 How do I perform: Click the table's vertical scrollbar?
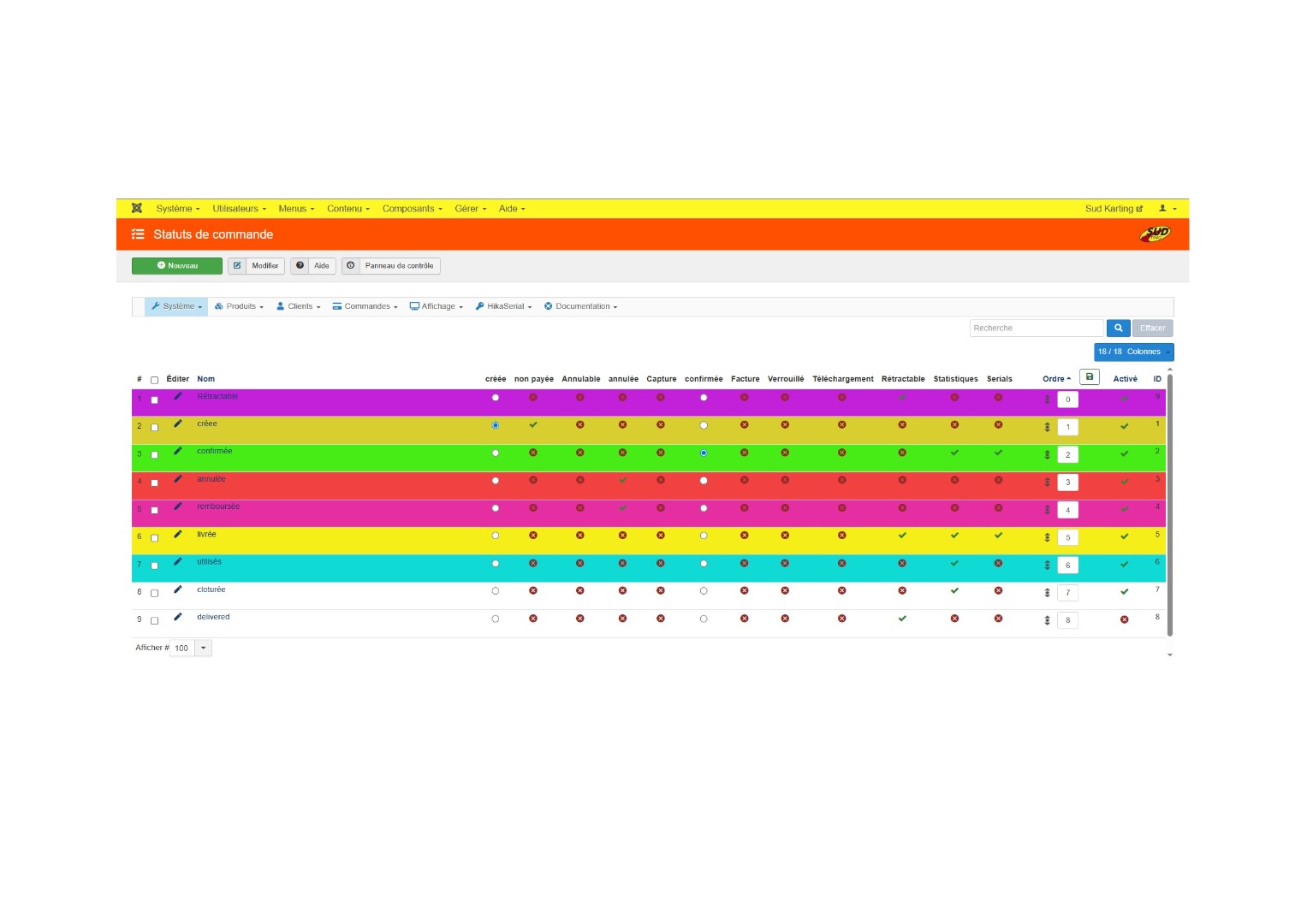pyautogui.click(x=1170, y=505)
